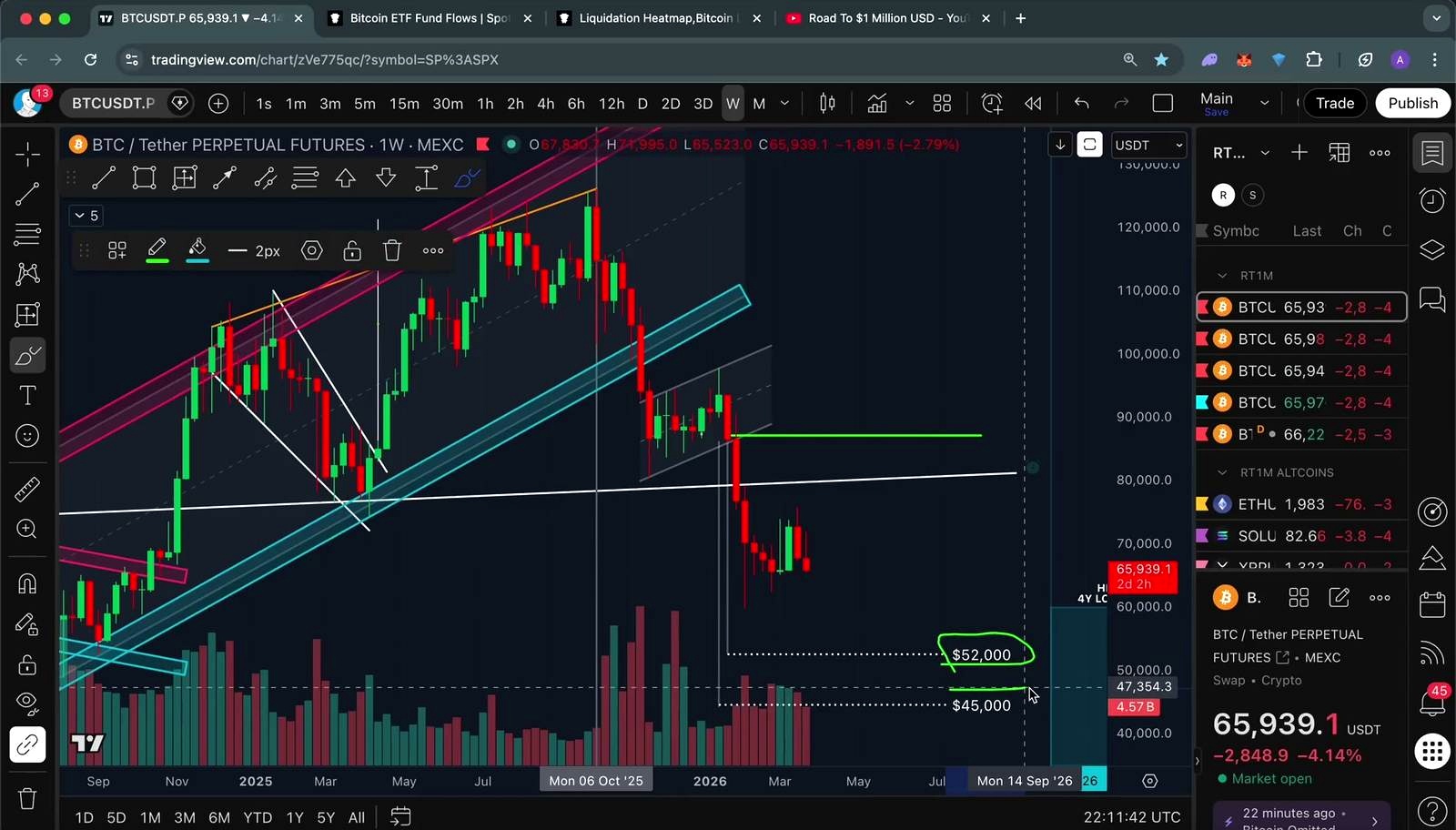
Task: Select the text annotation tool
Action: click(x=27, y=396)
